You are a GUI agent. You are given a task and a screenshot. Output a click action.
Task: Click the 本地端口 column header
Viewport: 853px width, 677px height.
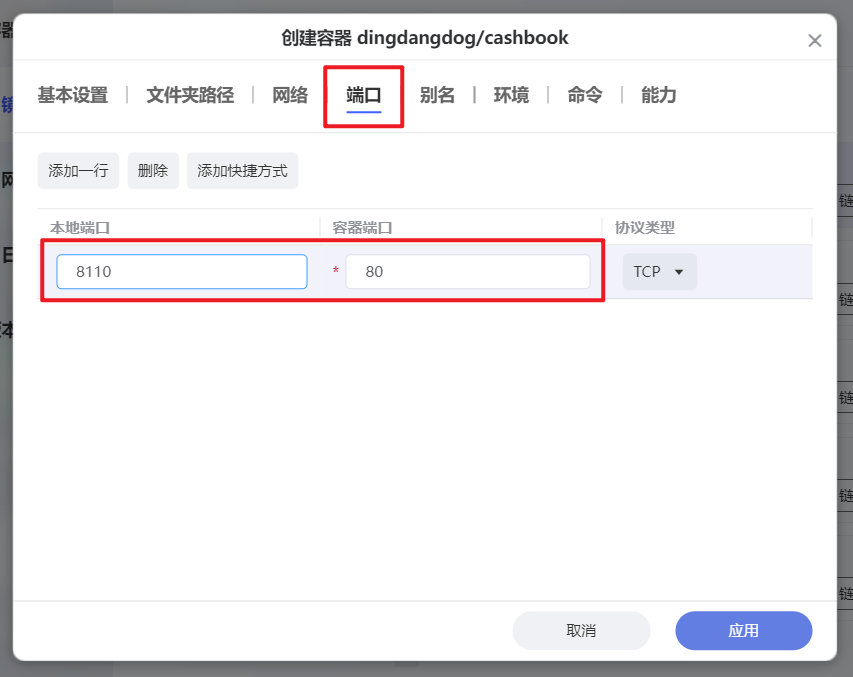(80, 227)
